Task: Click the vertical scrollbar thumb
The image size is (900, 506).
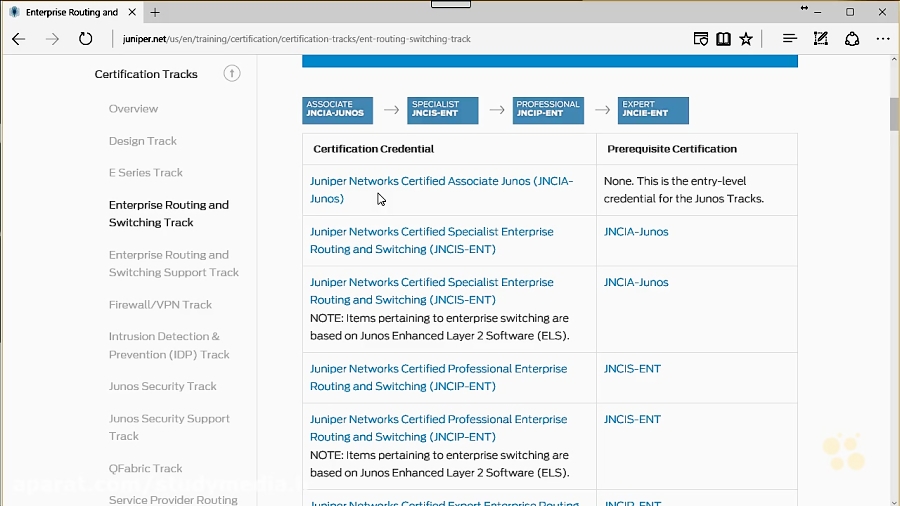Action: [894, 114]
